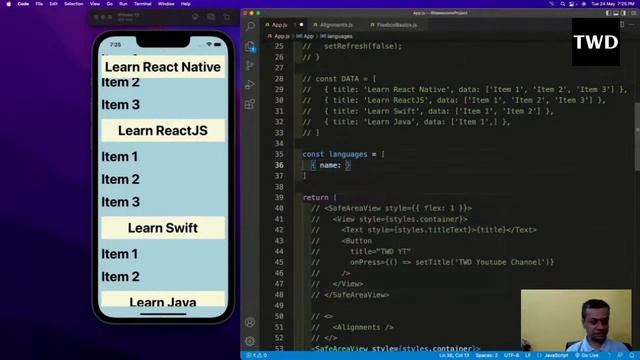Click the split editor icon
Viewport: 640px width, 360px height.
pyautogui.click(x=622, y=24)
